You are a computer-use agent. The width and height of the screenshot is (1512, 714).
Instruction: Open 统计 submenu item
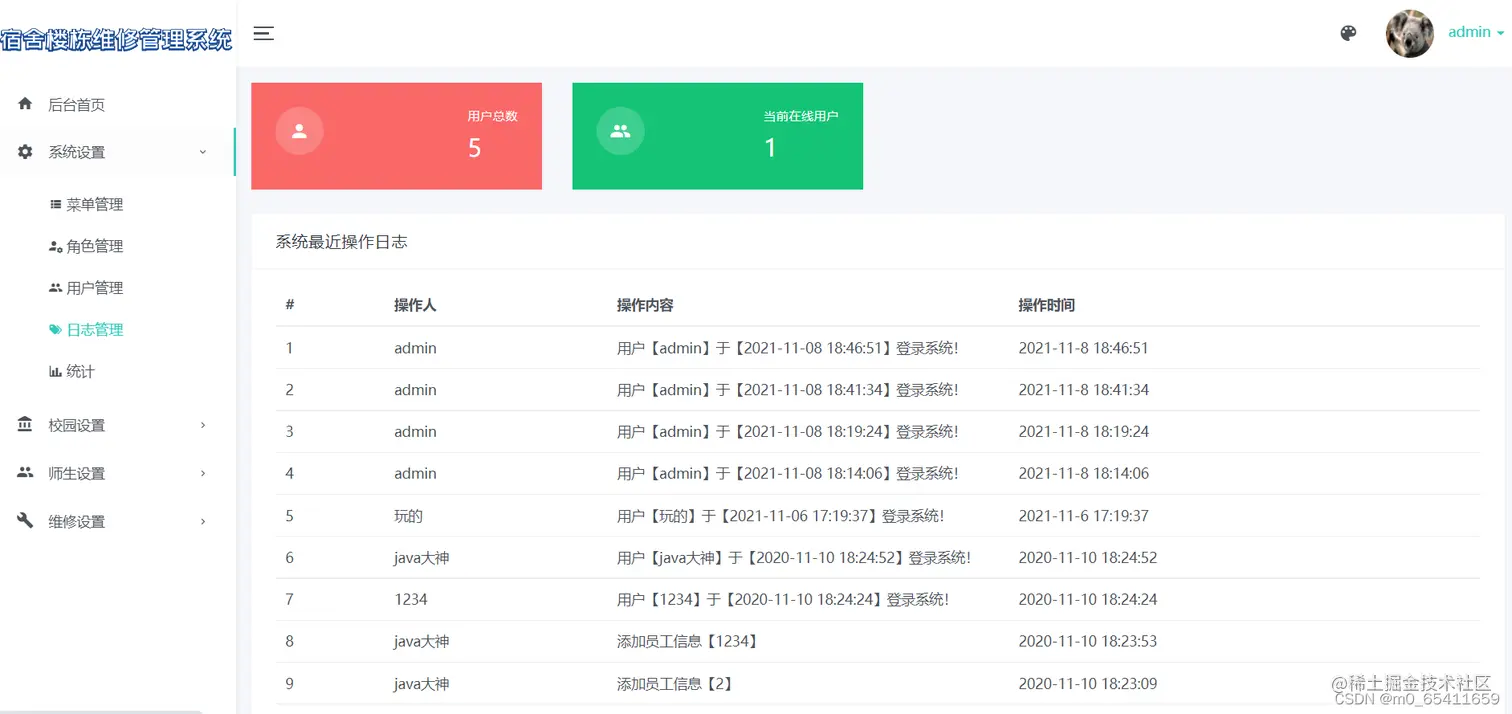81,372
